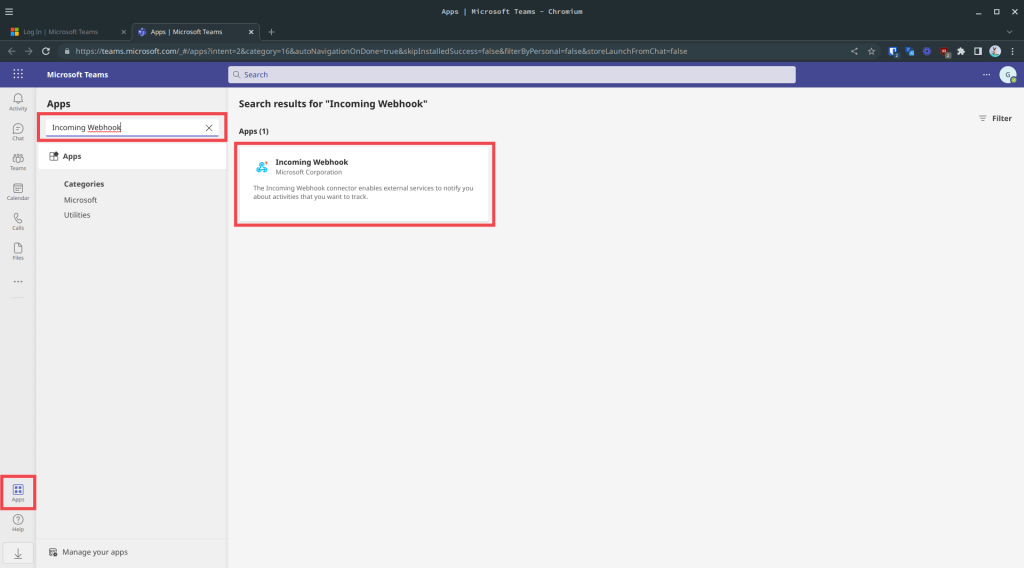
Task: Open the Apps sidebar icon
Action: 18,493
